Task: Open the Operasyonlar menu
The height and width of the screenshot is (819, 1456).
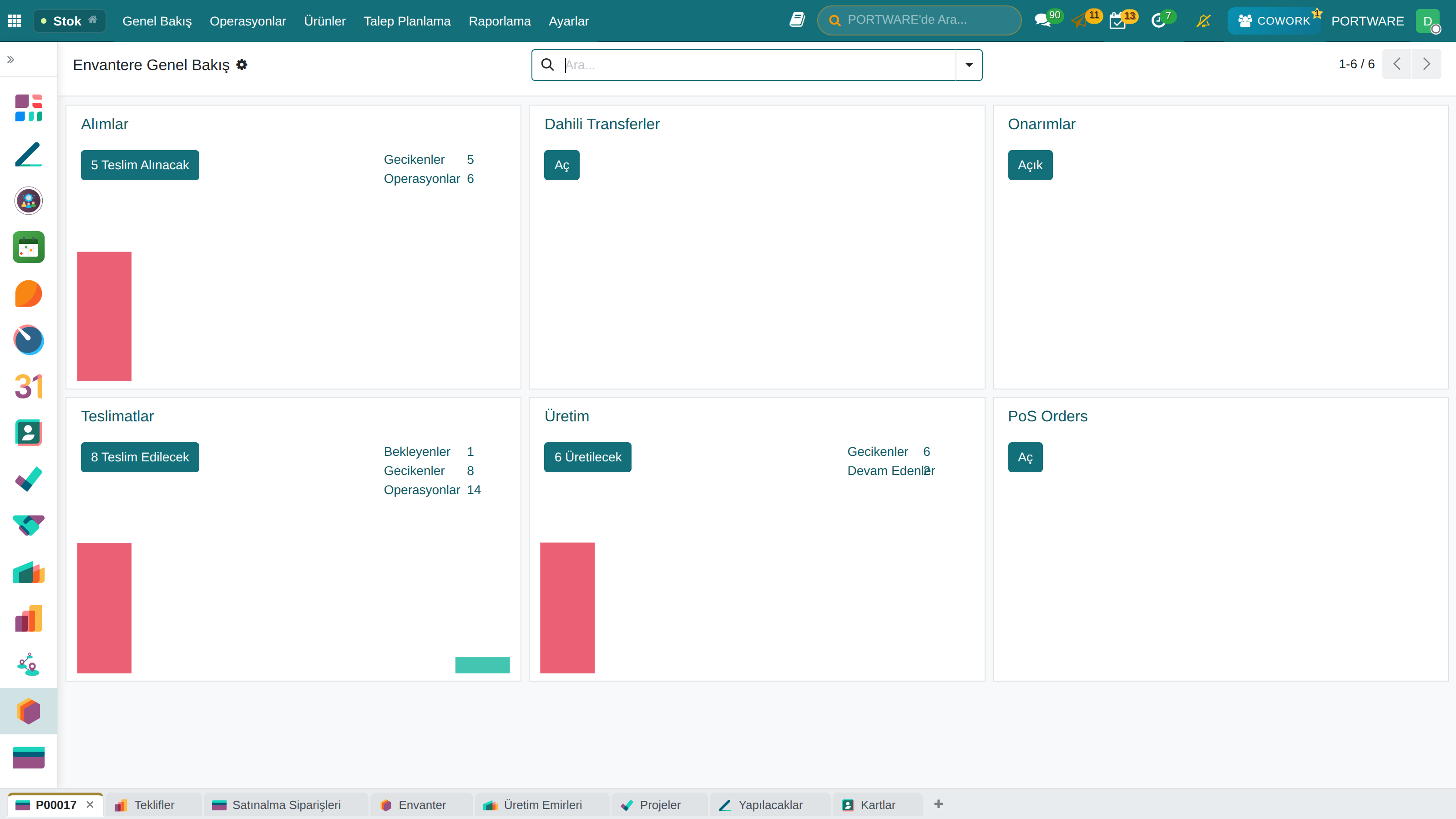Action: coord(248,21)
